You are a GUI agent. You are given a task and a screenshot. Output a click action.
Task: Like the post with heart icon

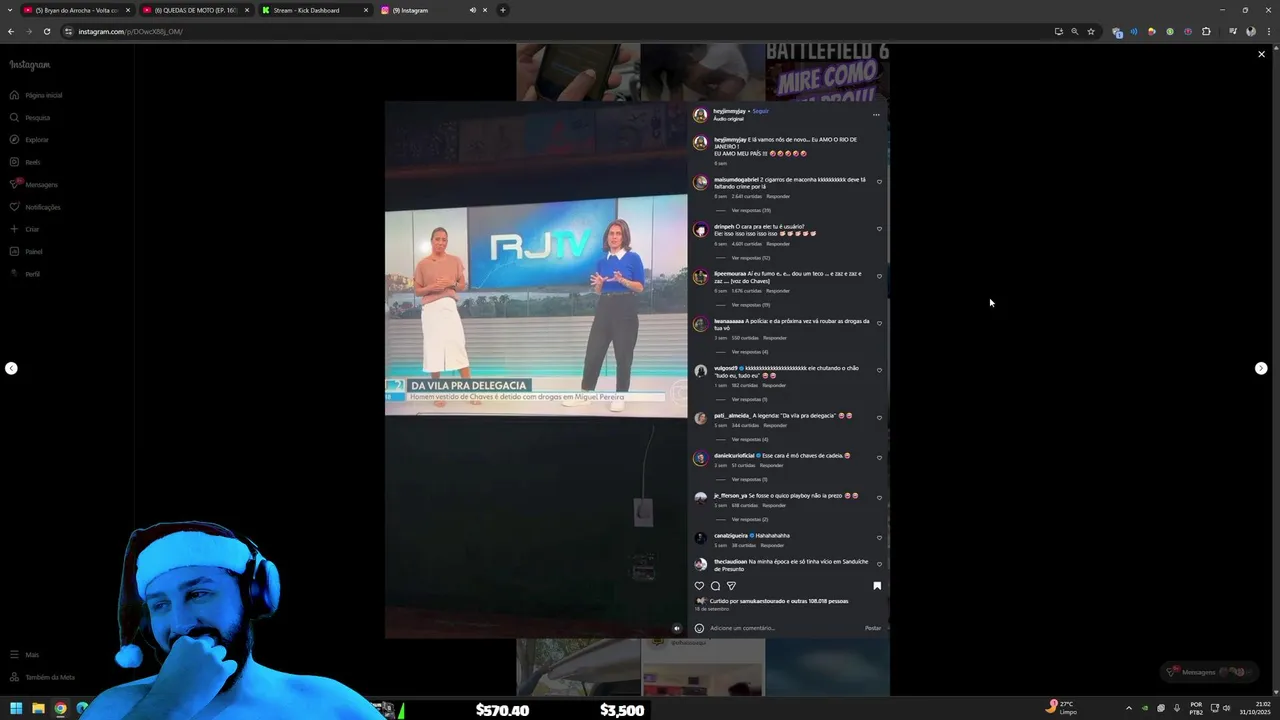[x=699, y=586]
